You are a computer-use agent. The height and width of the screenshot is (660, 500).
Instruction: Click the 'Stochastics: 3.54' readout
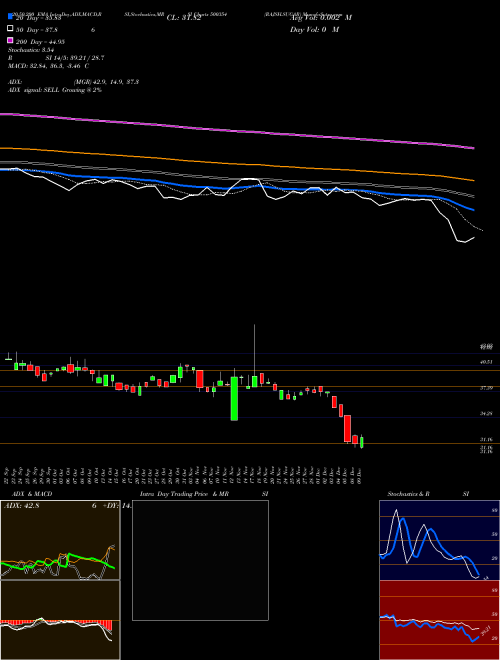click(x=31, y=50)
